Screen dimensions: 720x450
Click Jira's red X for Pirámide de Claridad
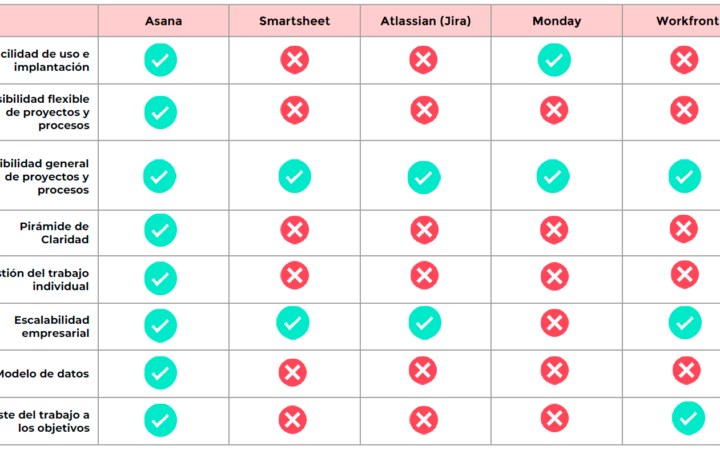tap(424, 230)
